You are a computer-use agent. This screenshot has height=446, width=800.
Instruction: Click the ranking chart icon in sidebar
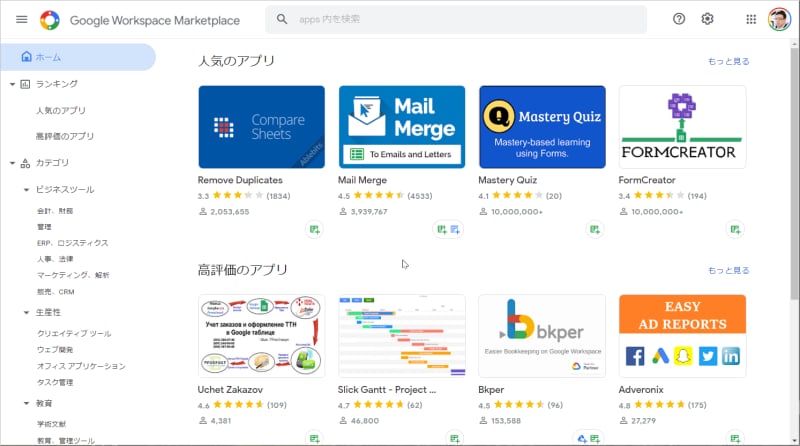point(25,84)
